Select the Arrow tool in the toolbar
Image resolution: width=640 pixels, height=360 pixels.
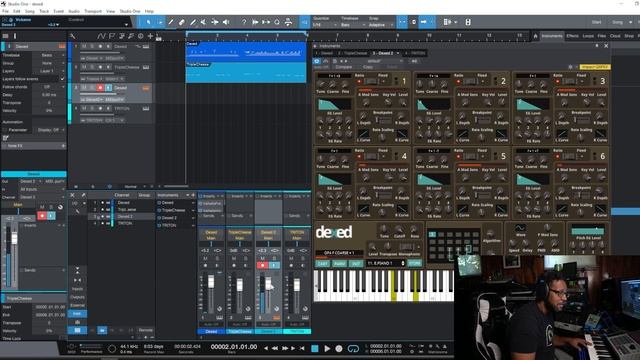(x=149, y=22)
